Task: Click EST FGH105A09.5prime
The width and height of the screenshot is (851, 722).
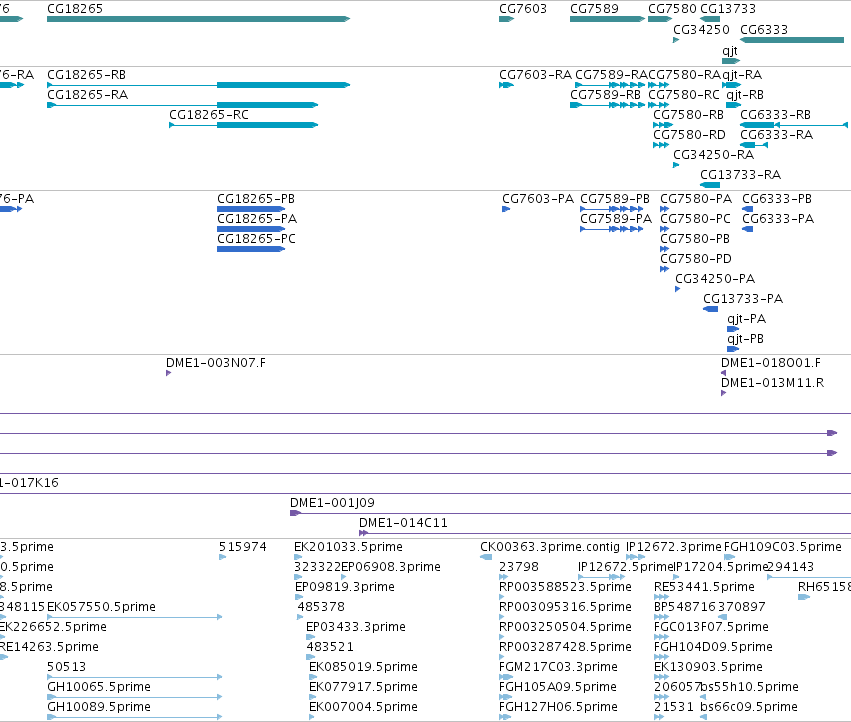Action: point(505,698)
